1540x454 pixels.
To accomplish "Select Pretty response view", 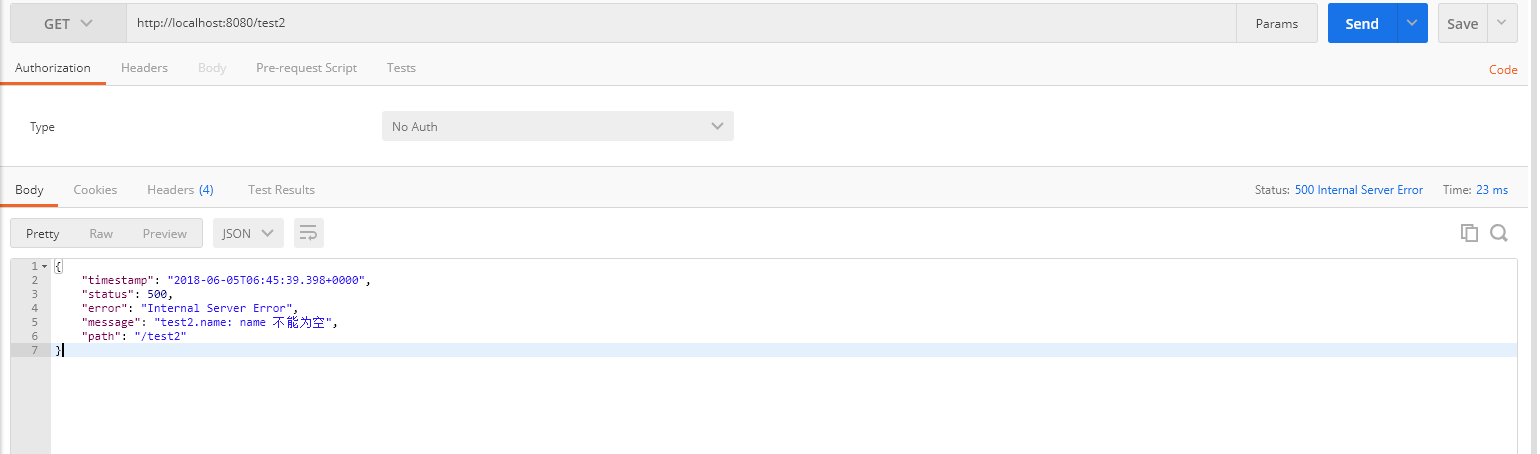I will (x=43, y=233).
